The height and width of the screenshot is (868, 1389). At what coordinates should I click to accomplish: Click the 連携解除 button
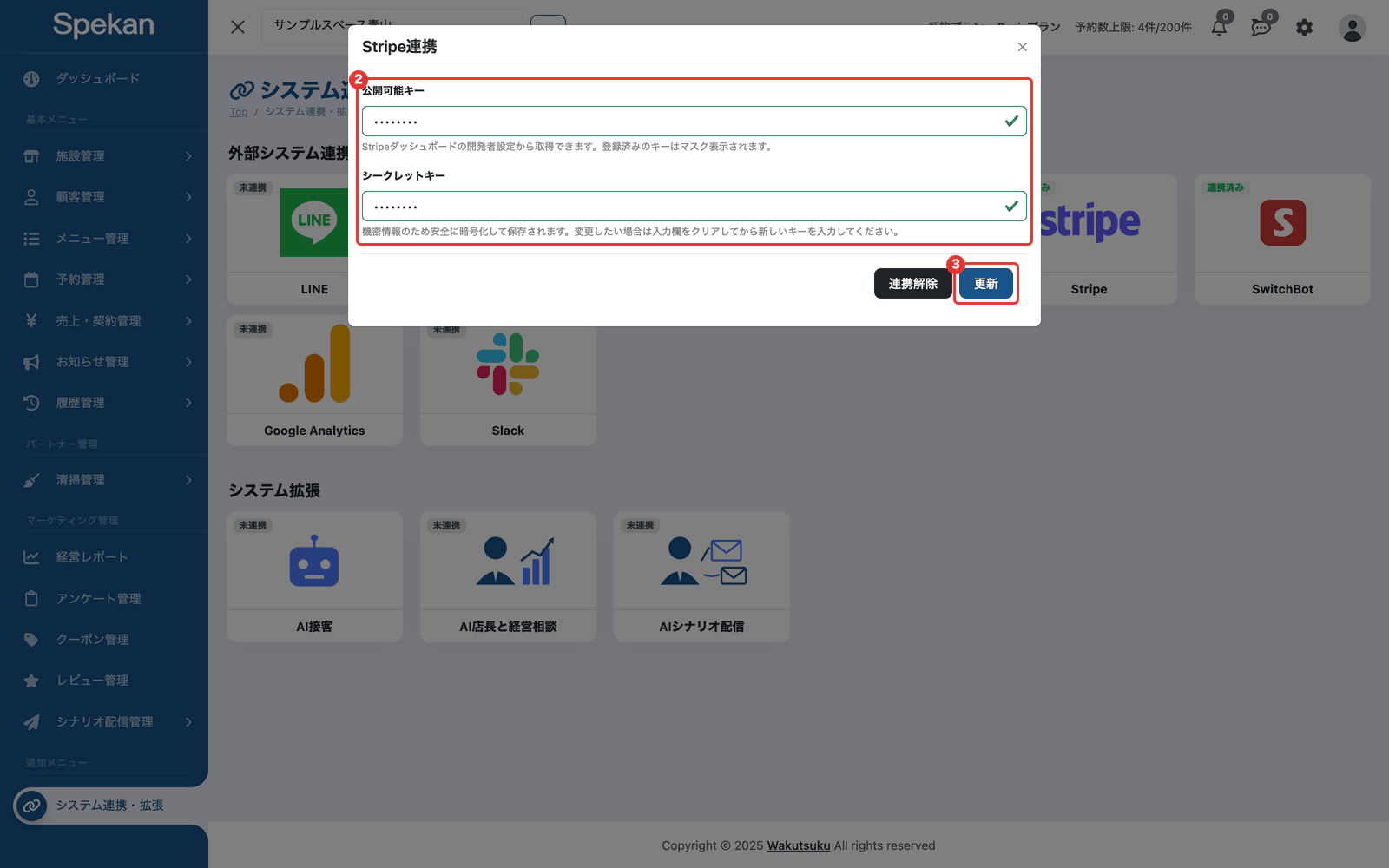point(912,284)
